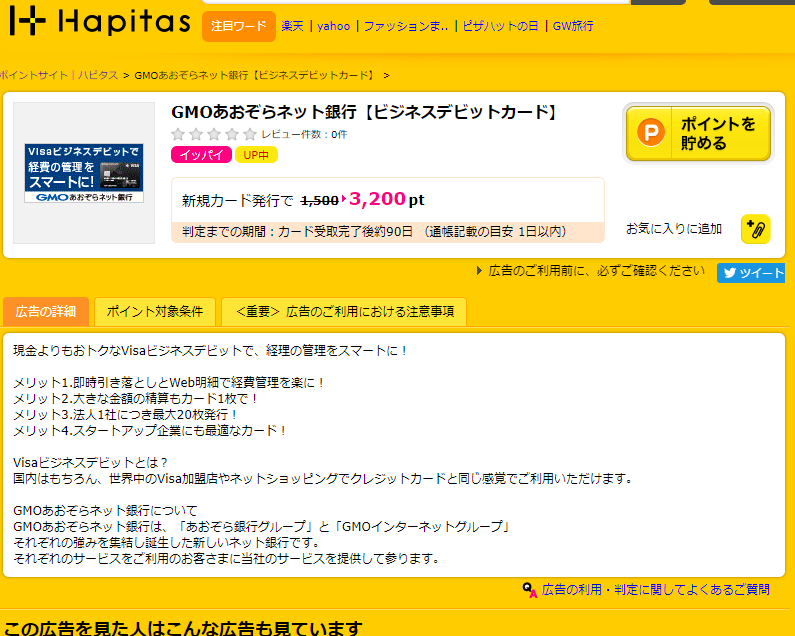Click the この広告を見た人はこんな広告も見ています heading
The image size is (795, 636).
[x=183, y=628]
